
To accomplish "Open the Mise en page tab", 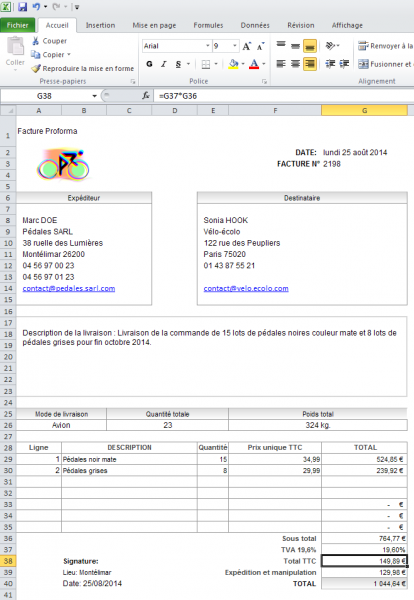I will (154, 25).
